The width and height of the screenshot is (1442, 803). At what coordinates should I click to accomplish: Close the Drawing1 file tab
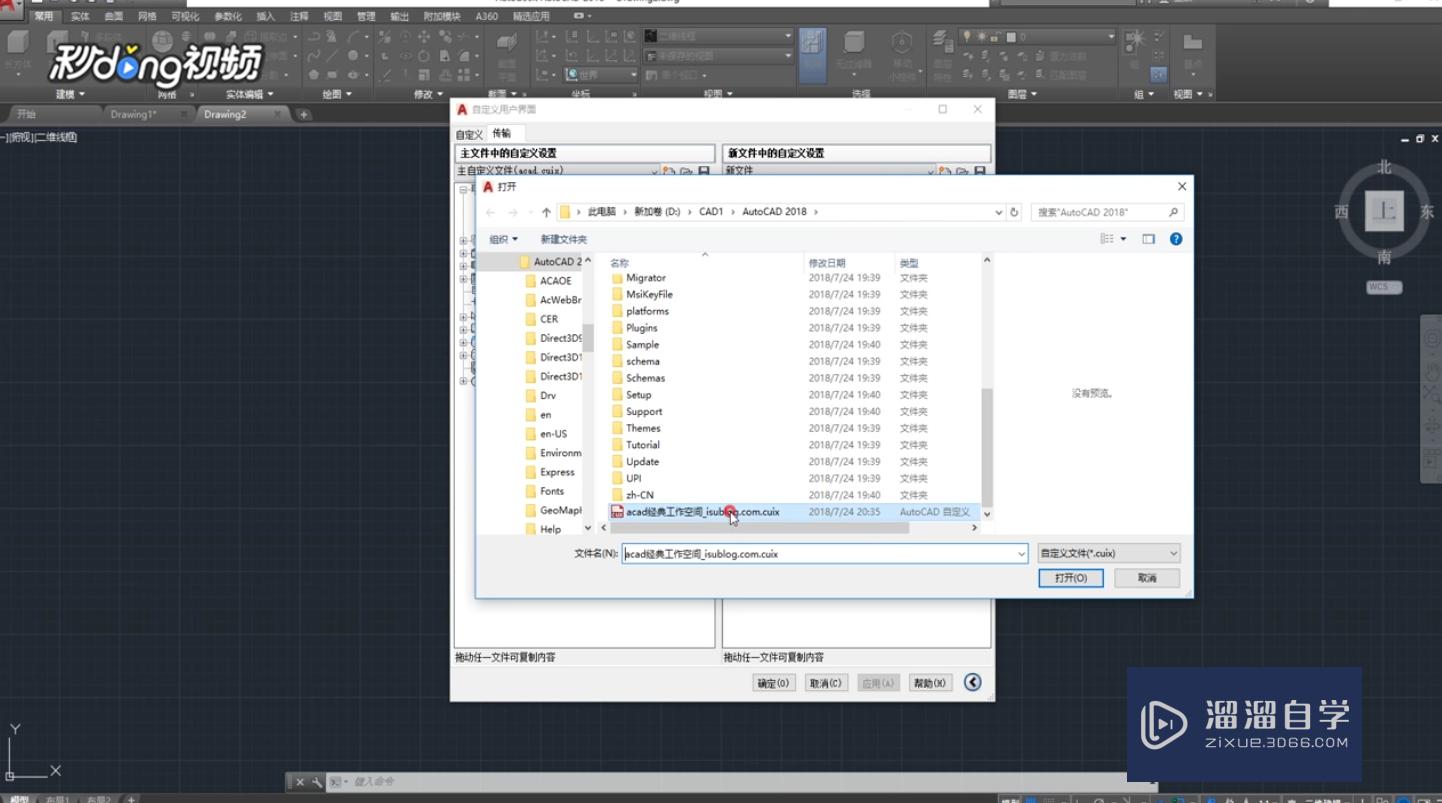pyautogui.click(x=182, y=114)
